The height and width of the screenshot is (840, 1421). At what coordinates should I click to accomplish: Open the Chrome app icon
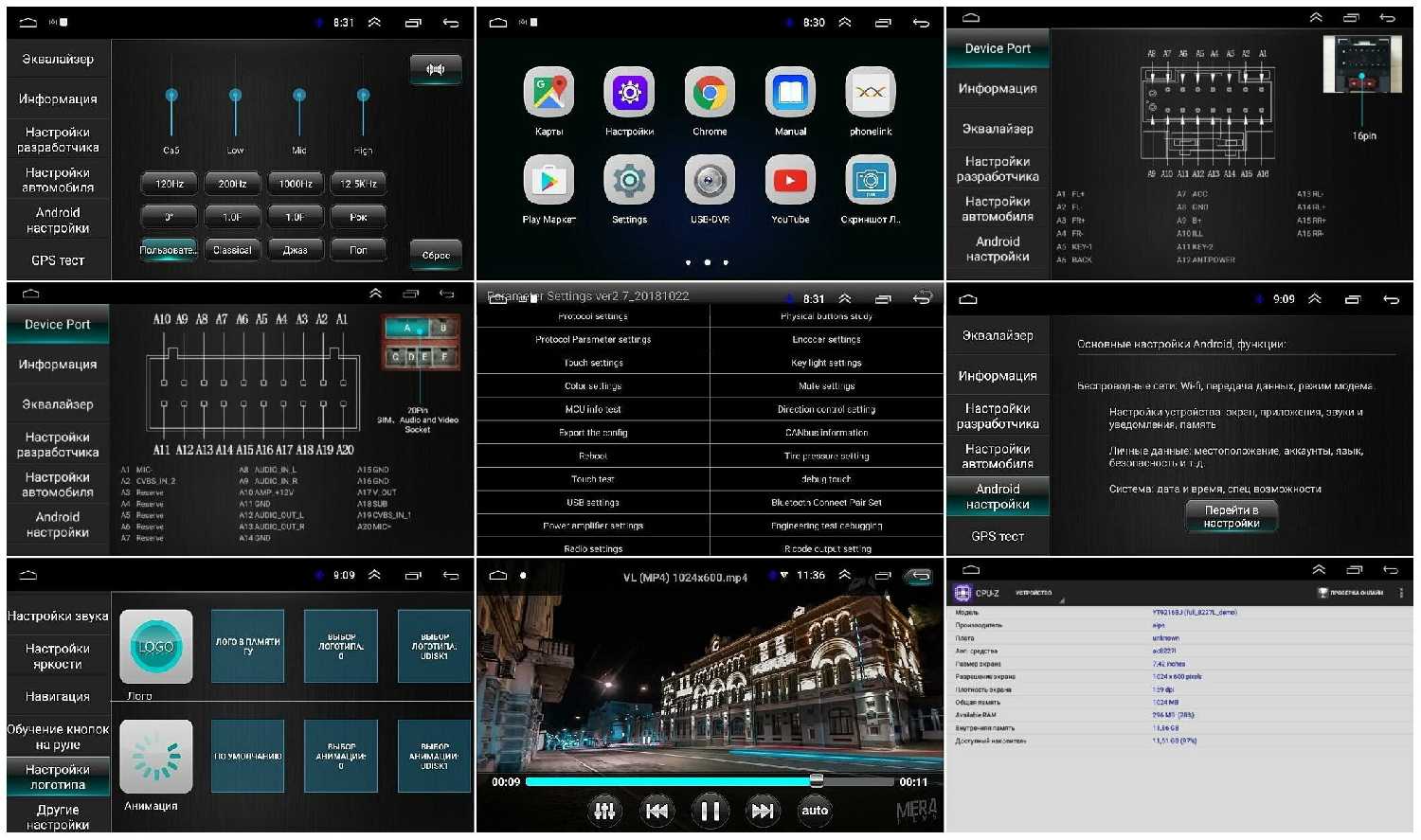tap(709, 94)
